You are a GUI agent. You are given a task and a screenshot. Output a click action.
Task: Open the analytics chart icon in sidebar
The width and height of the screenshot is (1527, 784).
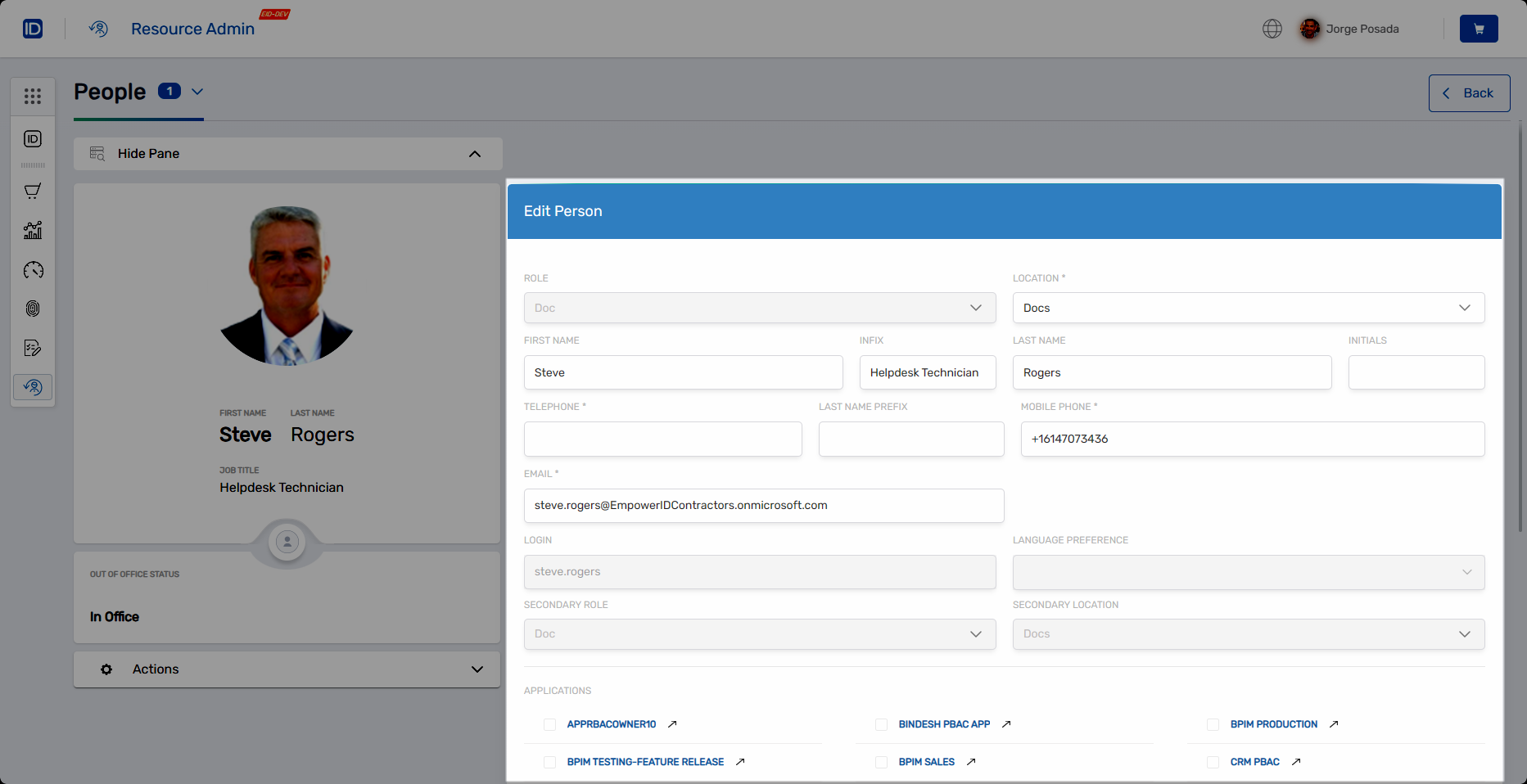pos(33,231)
